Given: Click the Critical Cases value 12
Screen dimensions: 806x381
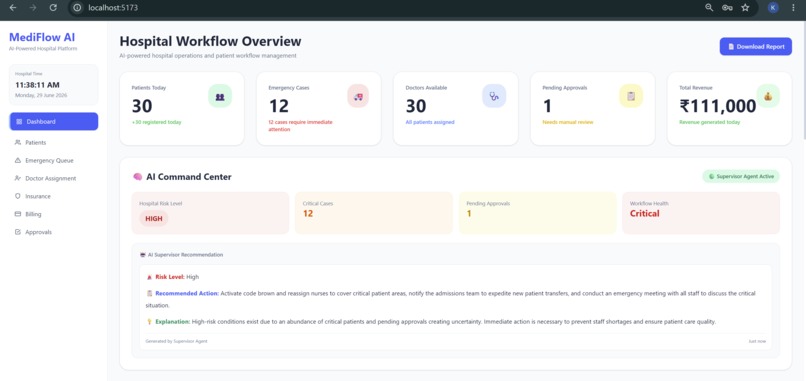Looking at the screenshot, I should pyautogui.click(x=308, y=213).
